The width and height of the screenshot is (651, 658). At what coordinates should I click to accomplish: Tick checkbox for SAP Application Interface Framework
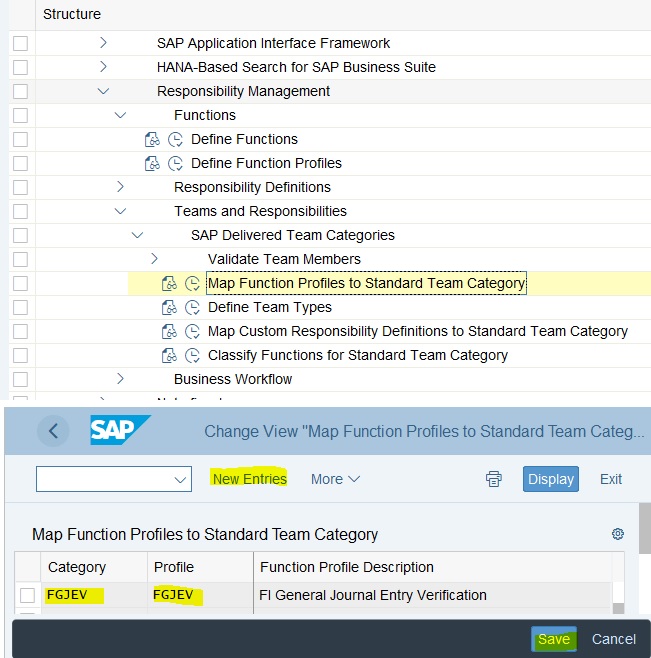[x=21, y=43]
